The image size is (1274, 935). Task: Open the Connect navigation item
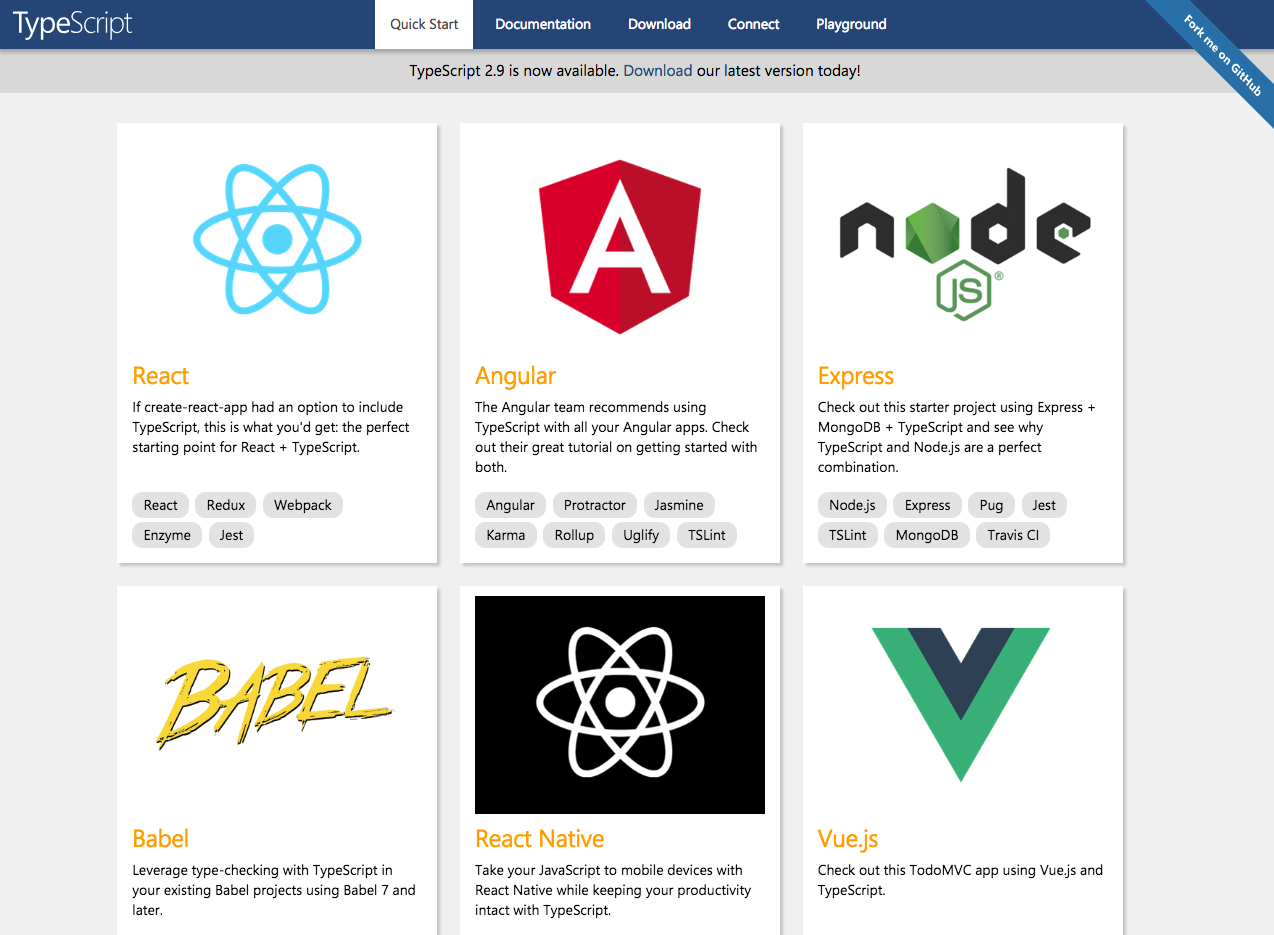tap(753, 24)
